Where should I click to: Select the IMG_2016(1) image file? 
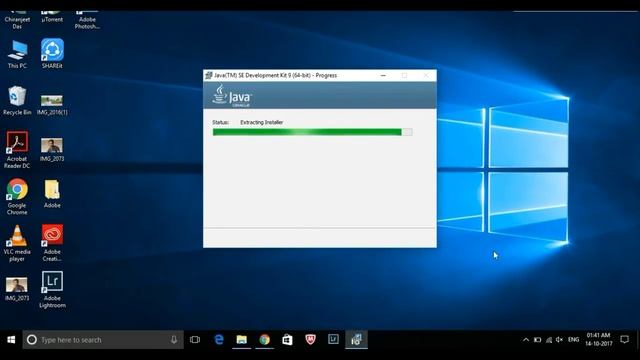(52, 104)
